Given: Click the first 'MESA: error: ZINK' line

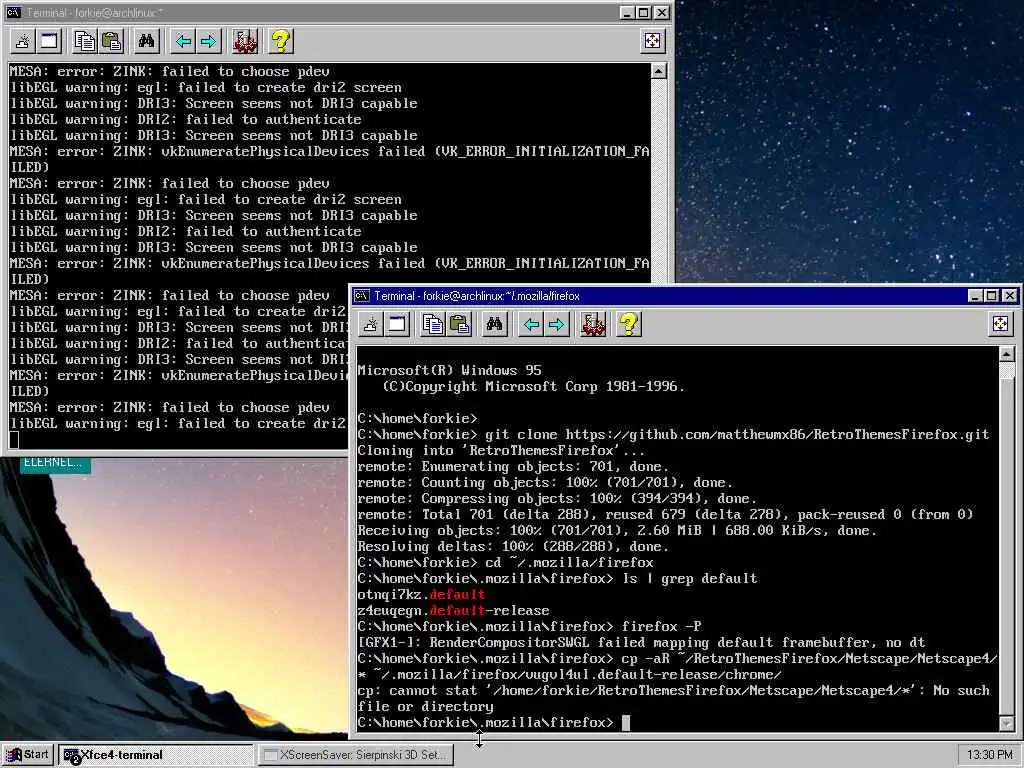Looking at the screenshot, I should click(169, 71).
